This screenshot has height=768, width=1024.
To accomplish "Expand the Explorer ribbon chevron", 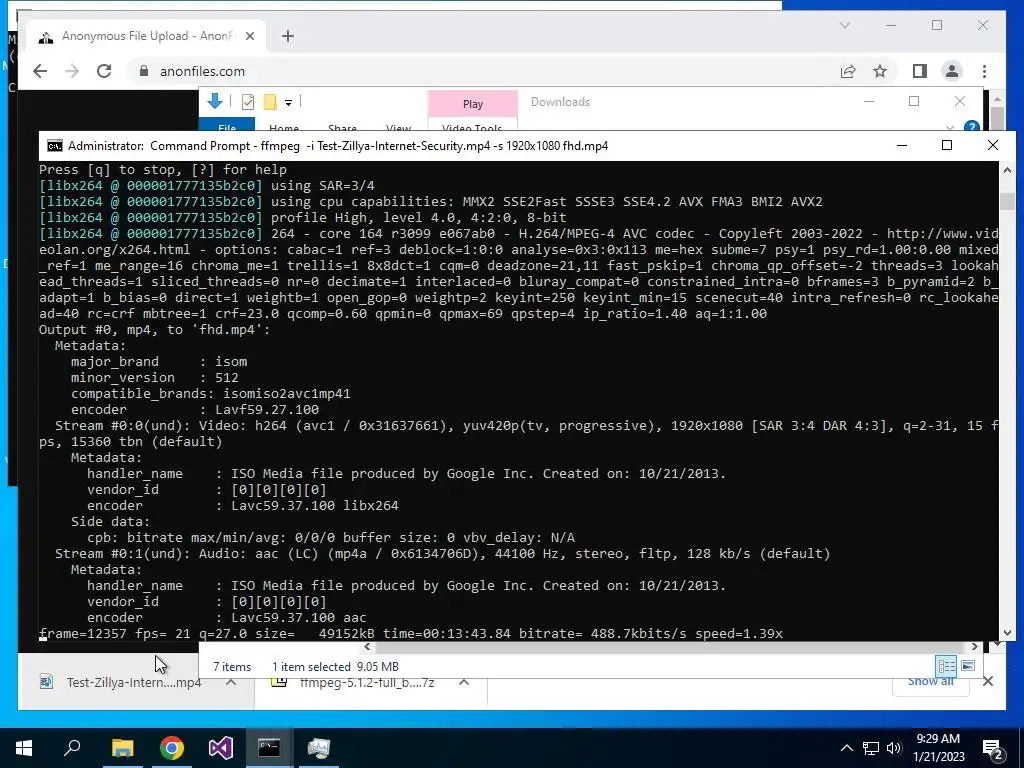I will click(x=950, y=127).
